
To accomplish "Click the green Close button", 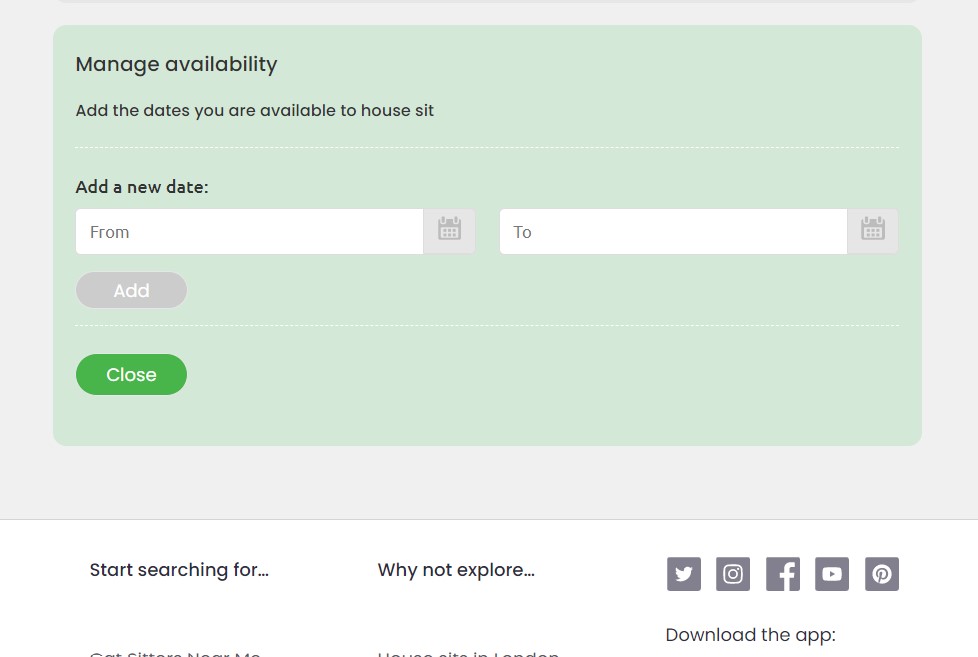I will [x=131, y=374].
